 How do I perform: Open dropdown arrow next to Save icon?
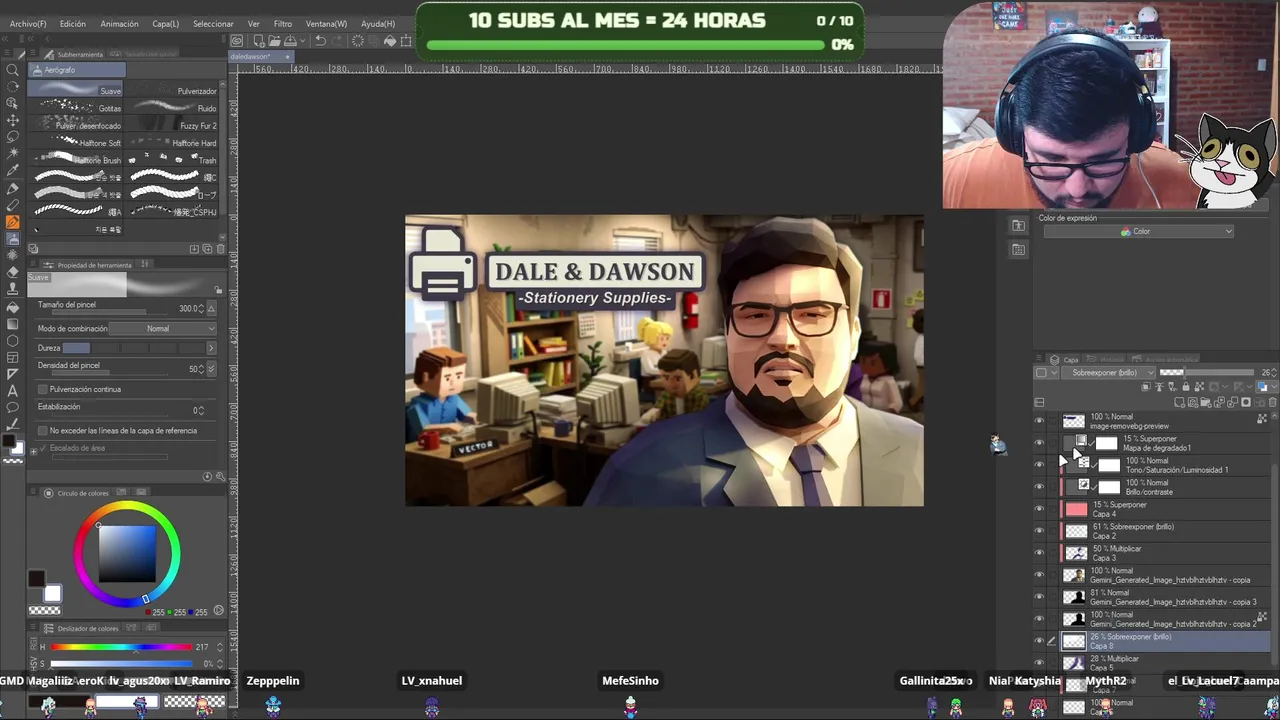(301, 41)
